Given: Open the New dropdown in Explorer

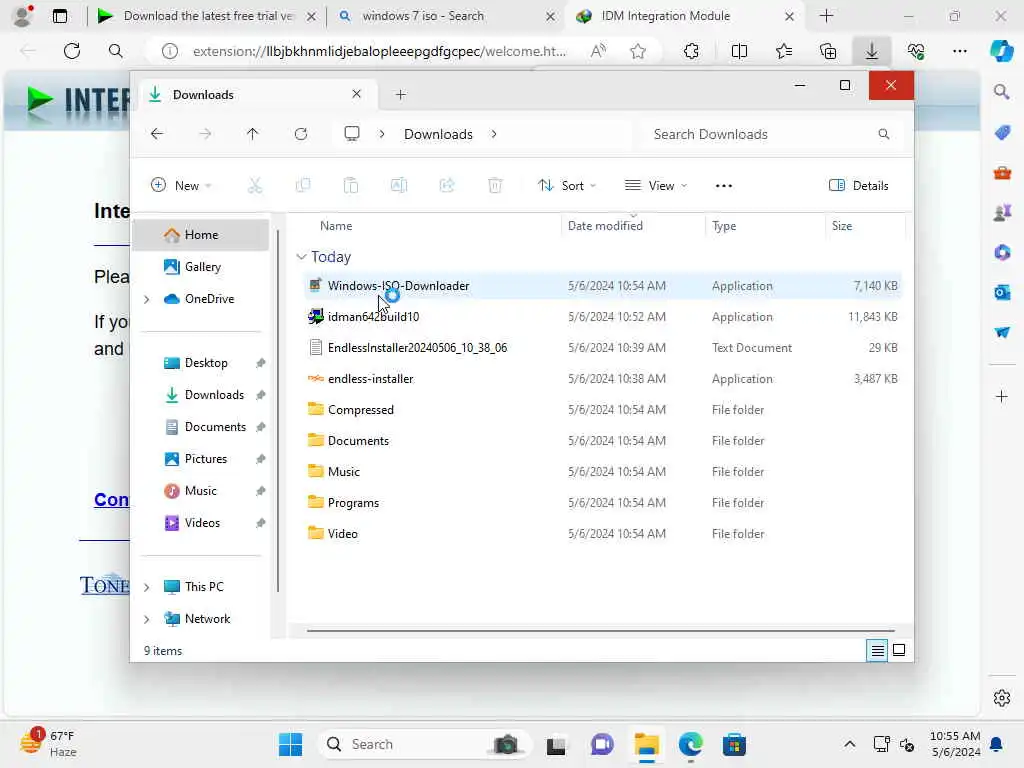Looking at the screenshot, I should [181, 186].
